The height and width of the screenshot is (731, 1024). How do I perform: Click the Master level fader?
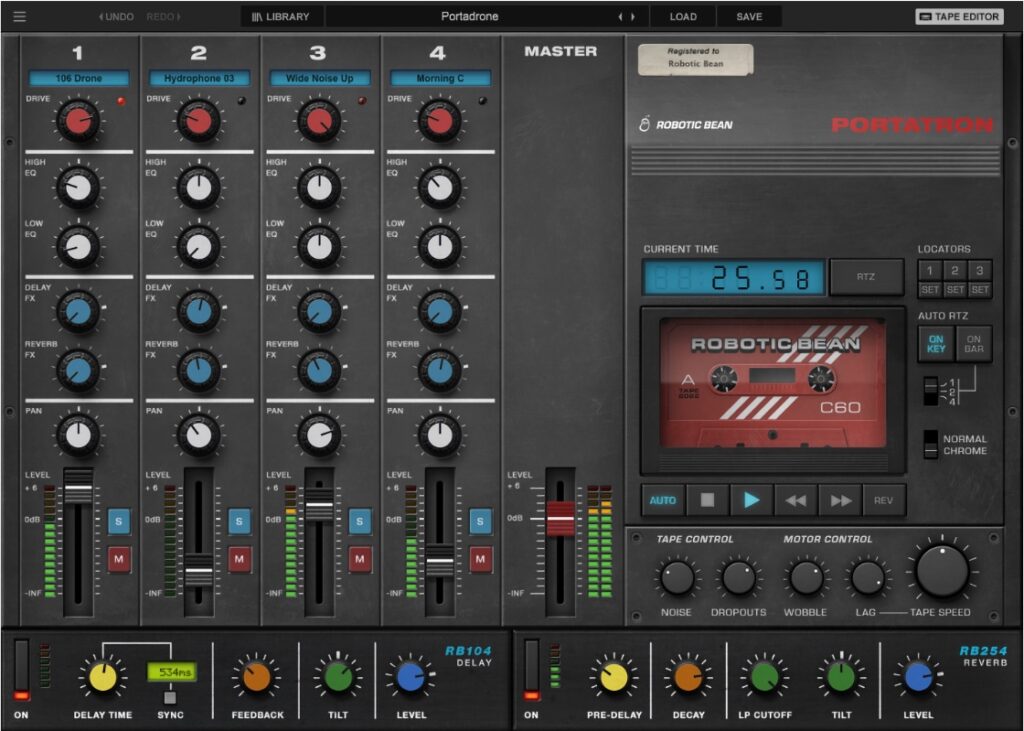[560, 519]
